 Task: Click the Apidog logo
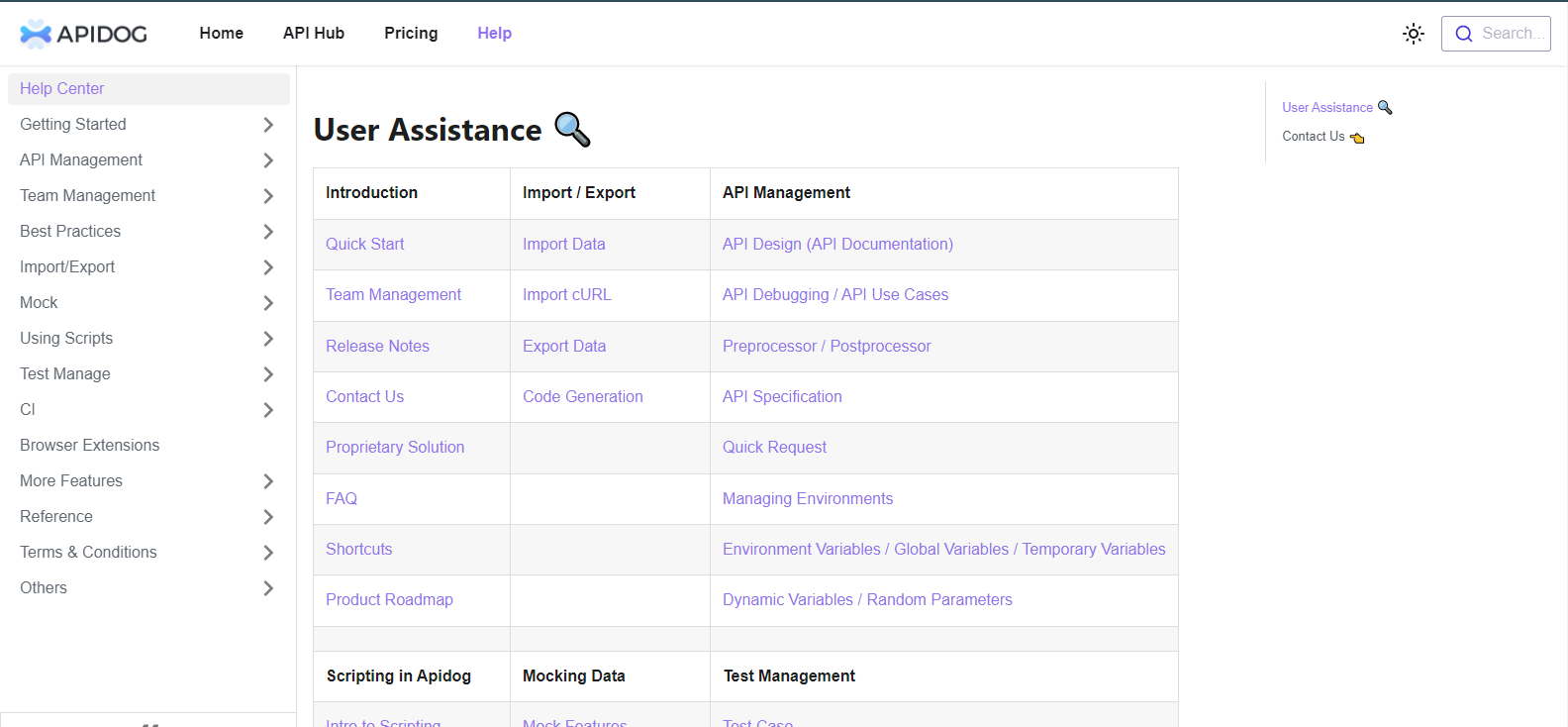83,34
